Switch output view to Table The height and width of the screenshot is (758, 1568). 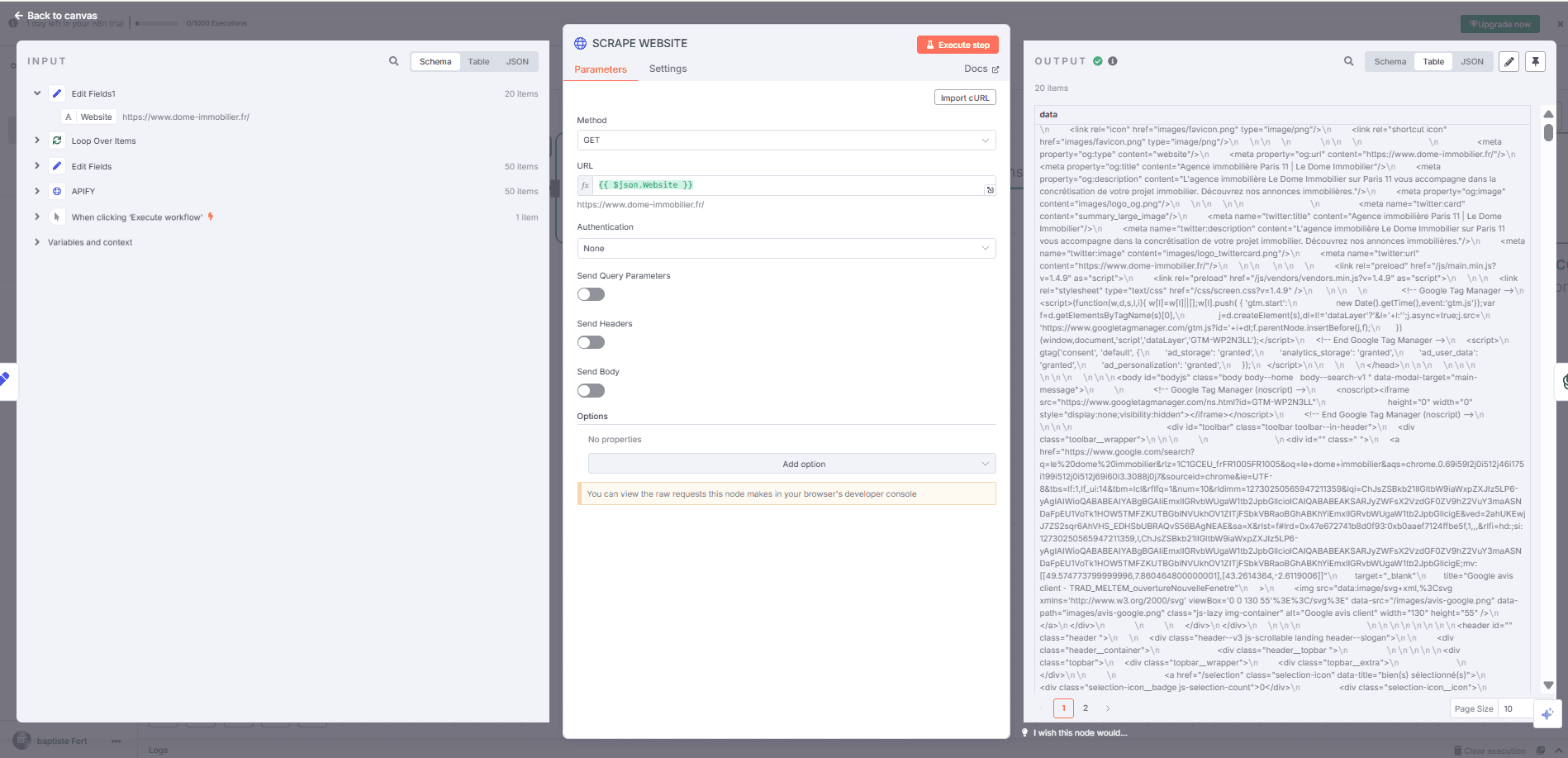[1434, 61]
